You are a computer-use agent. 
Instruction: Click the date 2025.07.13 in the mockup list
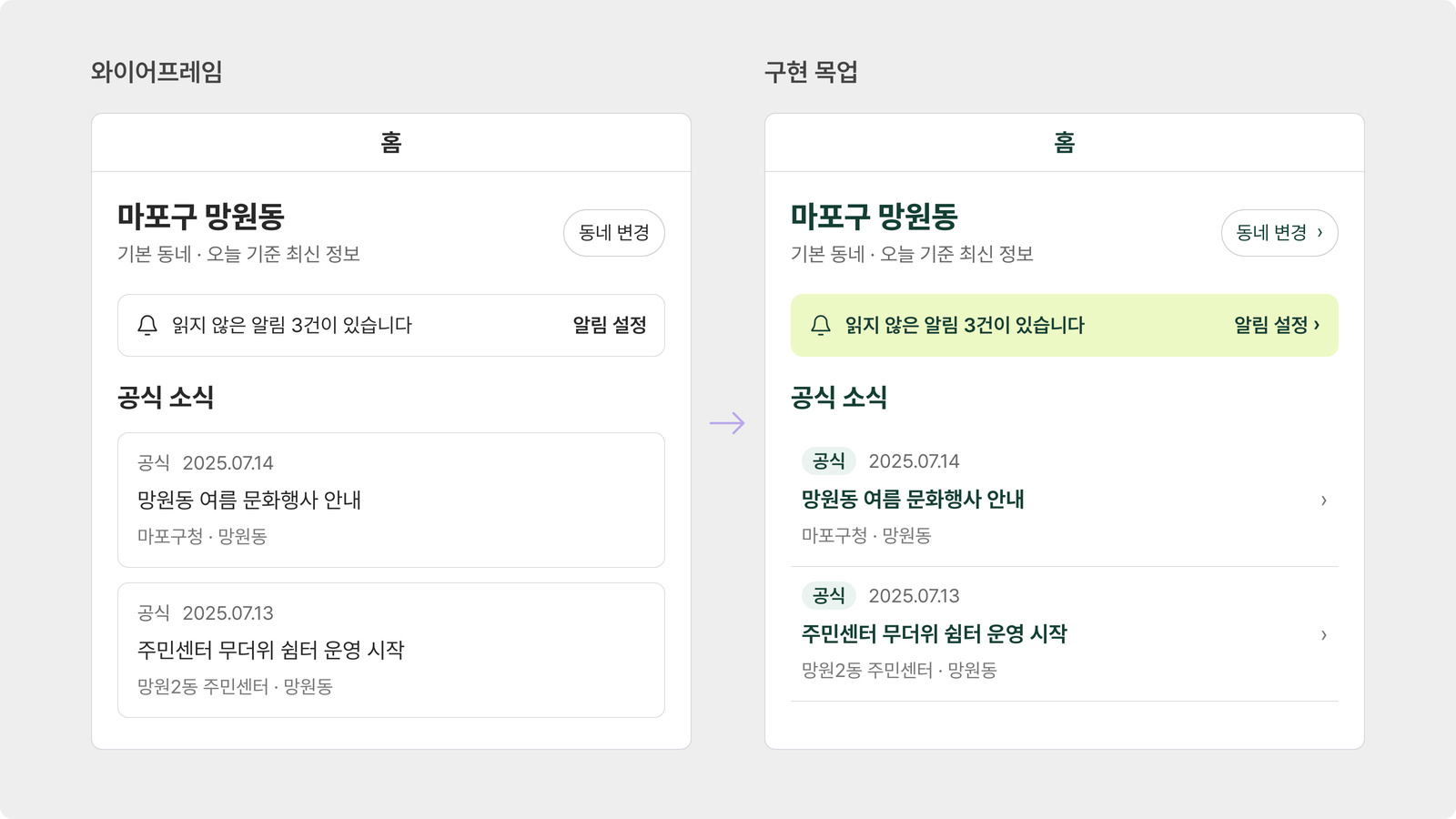pos(915,596)
